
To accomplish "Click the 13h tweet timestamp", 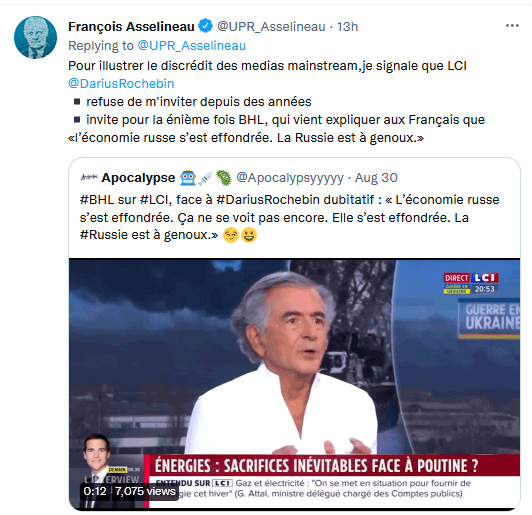I will pos(347,26).
